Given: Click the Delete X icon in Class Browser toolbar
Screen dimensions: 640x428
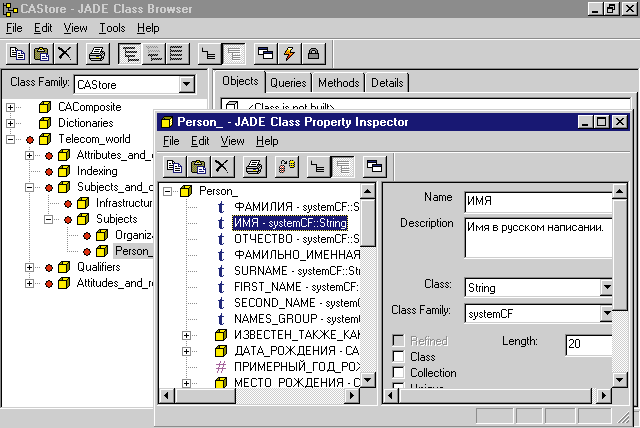Looking at the screenshot, I should pyautogui.click(x=65, y=54).
